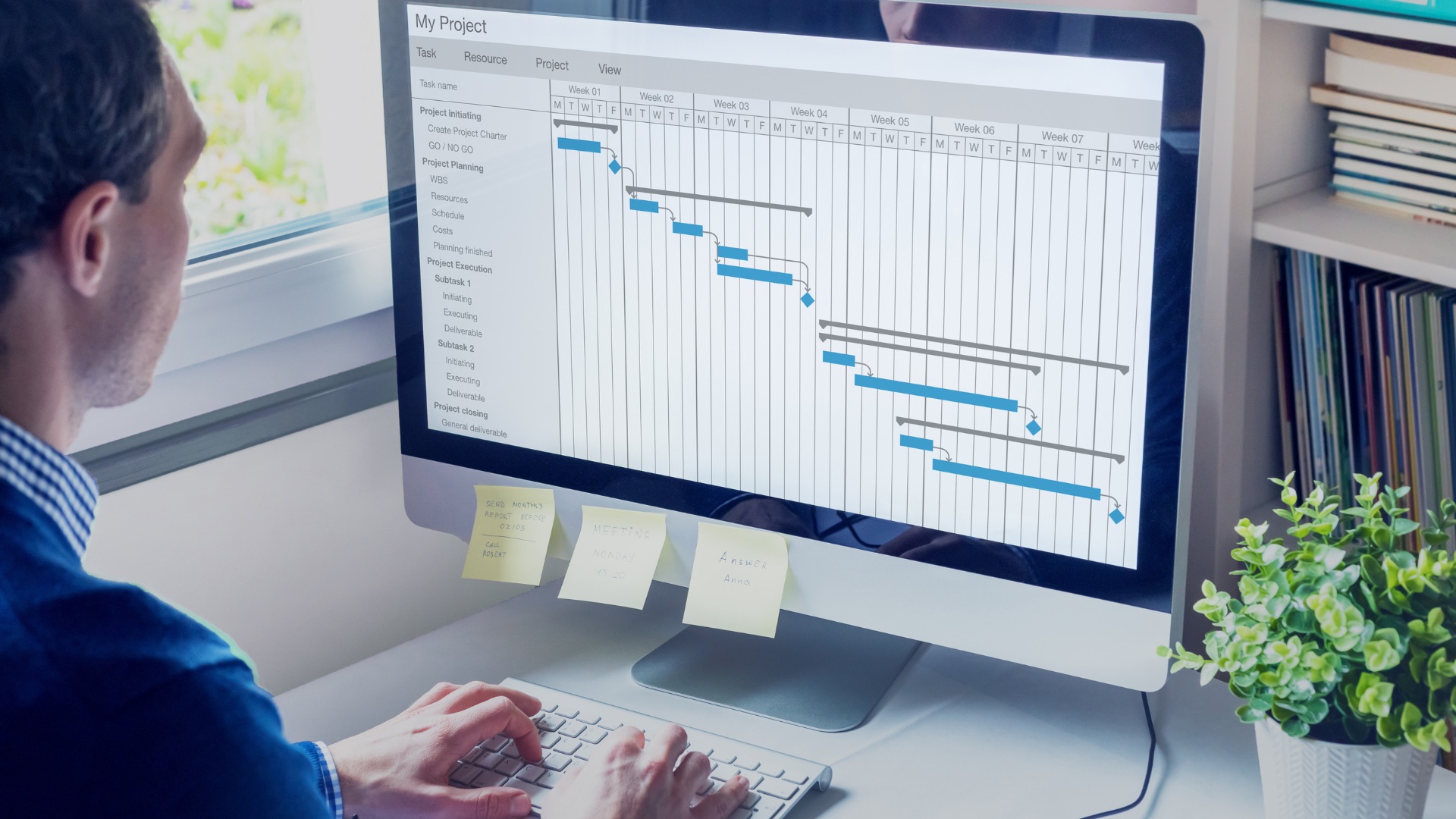Select the WBS task row

[440, 181]
